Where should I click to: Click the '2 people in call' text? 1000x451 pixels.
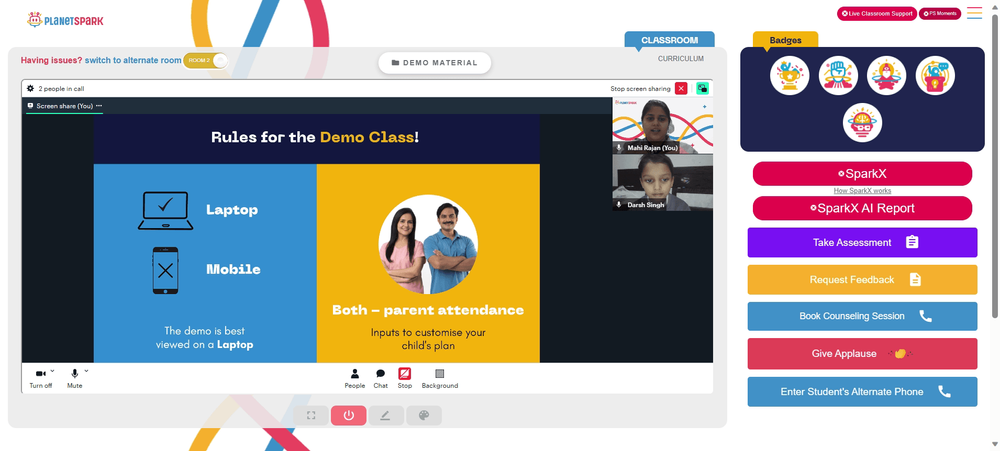(61, 89)
